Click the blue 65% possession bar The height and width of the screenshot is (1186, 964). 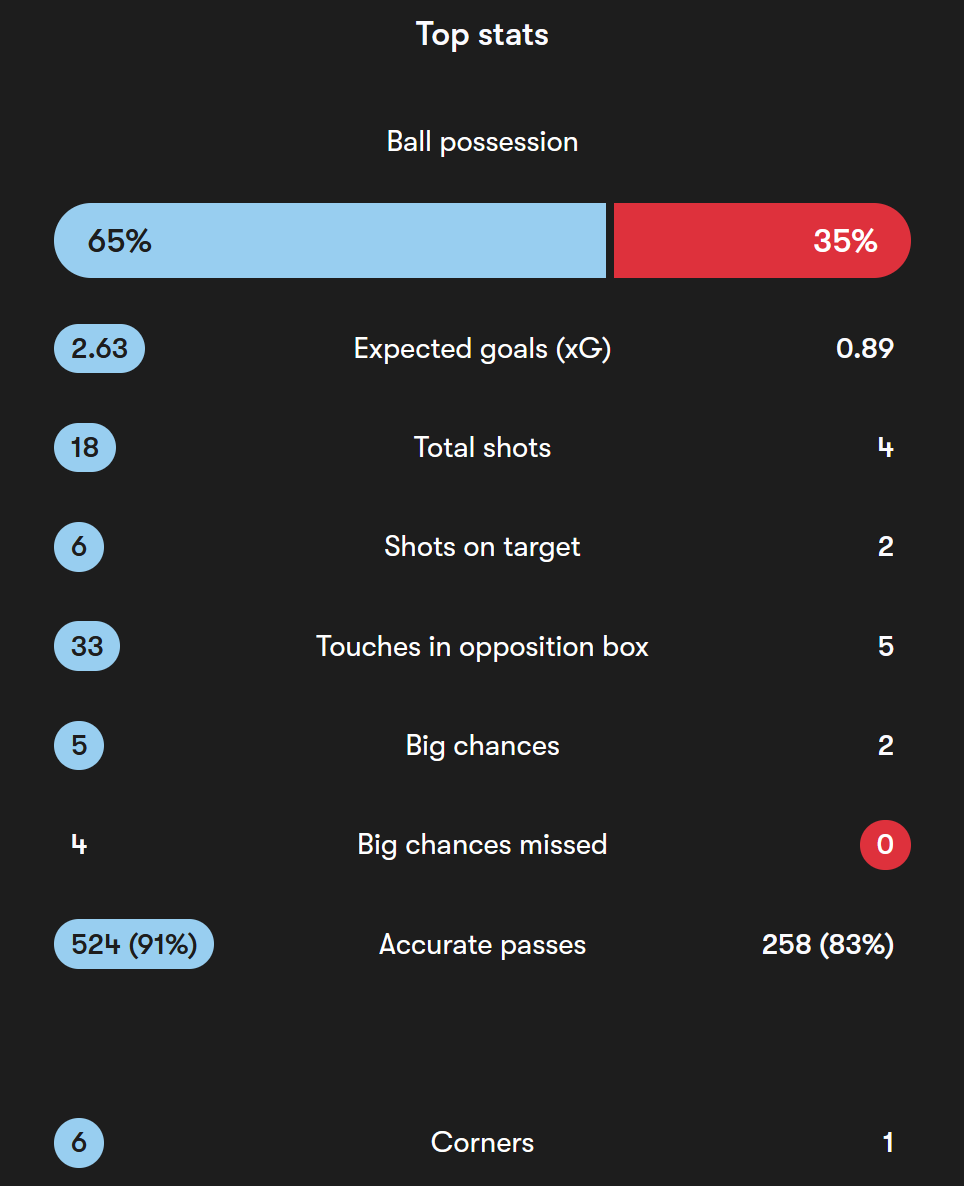330,241
